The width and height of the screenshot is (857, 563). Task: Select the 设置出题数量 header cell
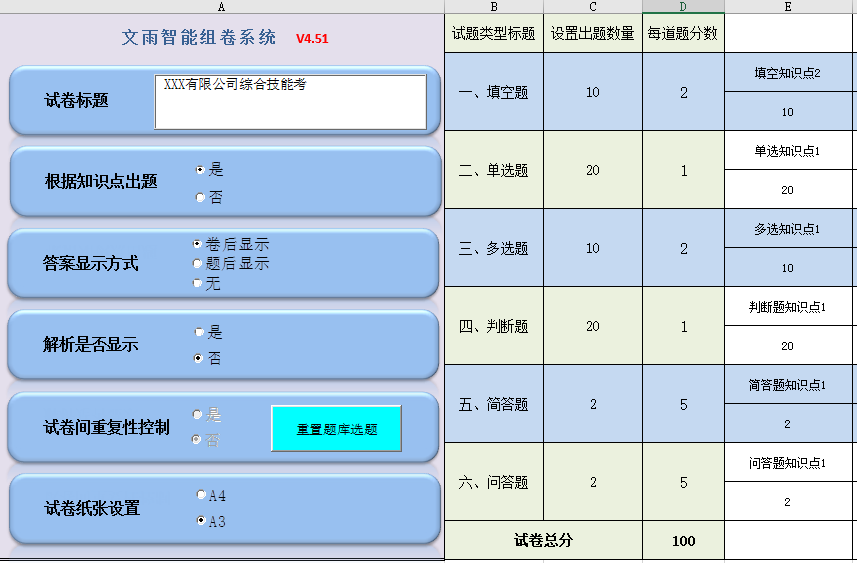[x=593, y=33]
